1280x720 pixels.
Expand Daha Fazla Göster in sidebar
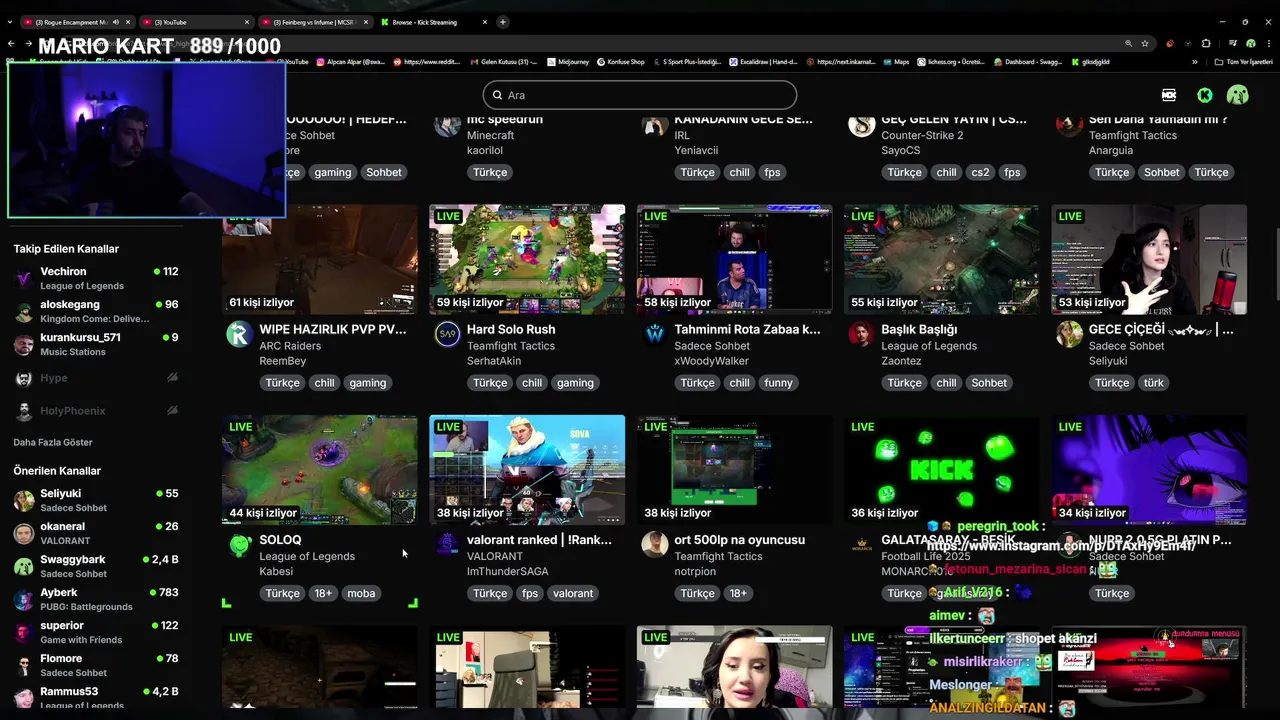(x=53, y=442)
